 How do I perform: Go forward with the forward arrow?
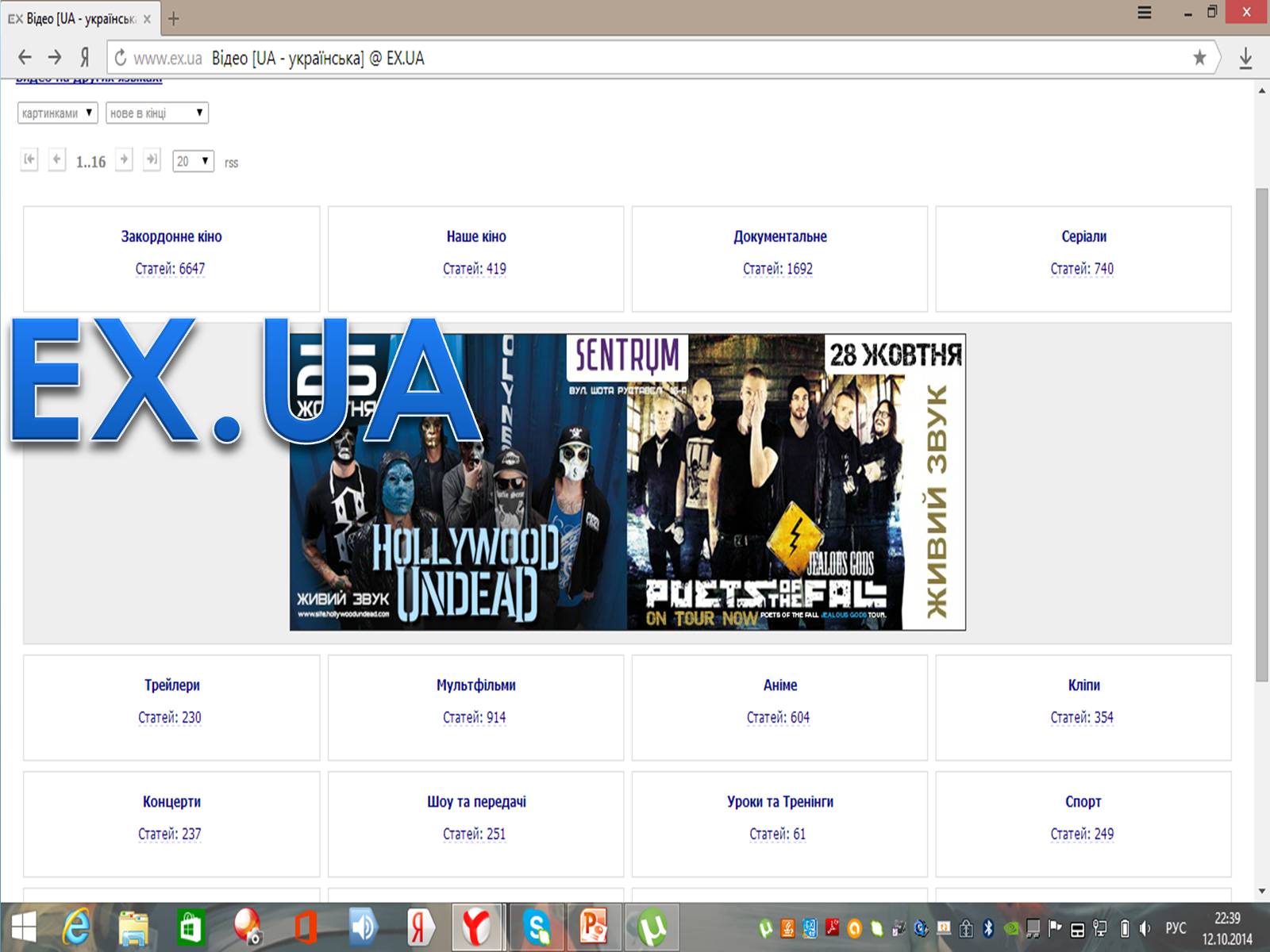point(54,57)
